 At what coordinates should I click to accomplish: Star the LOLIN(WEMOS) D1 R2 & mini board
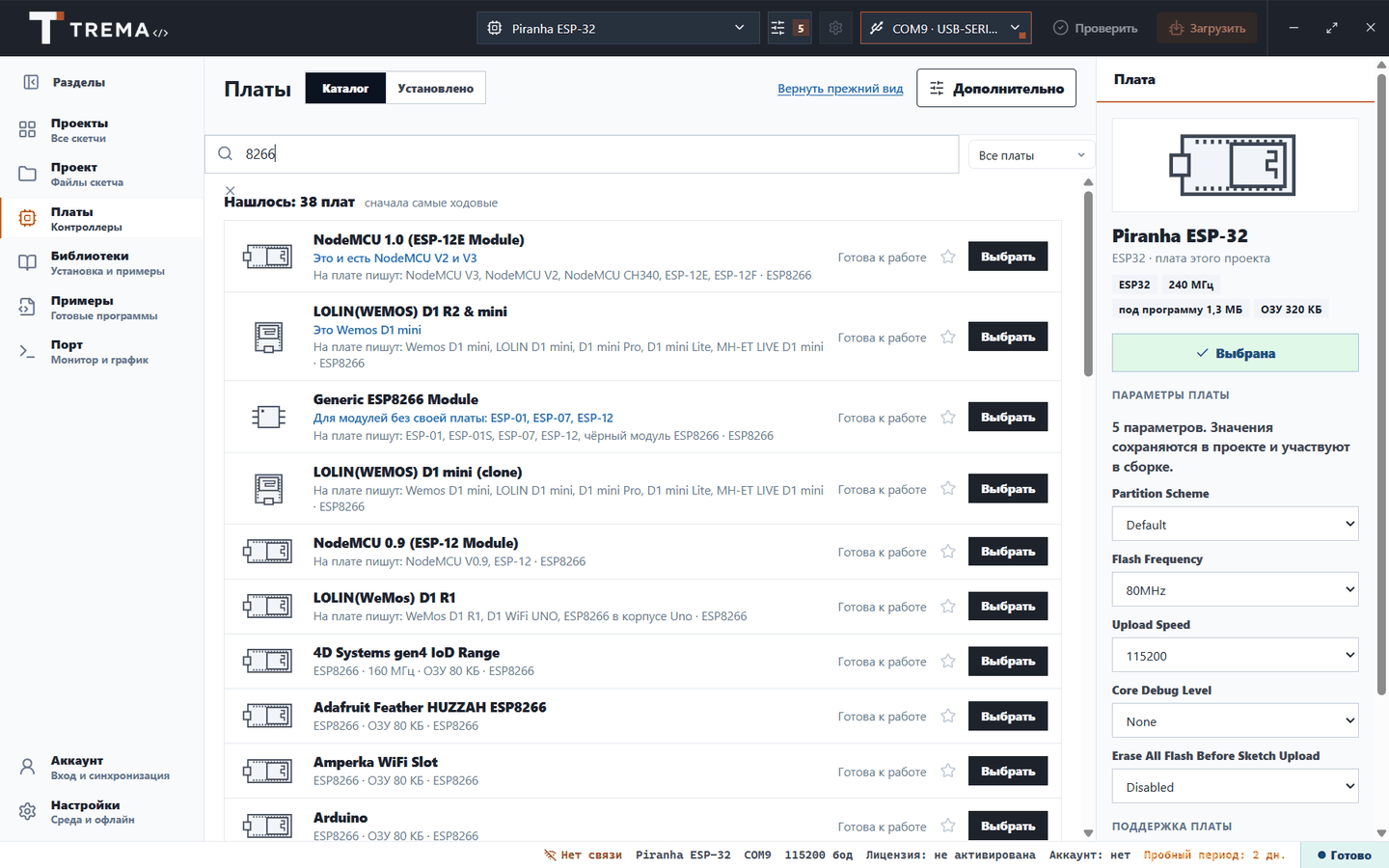click(948, 337)
